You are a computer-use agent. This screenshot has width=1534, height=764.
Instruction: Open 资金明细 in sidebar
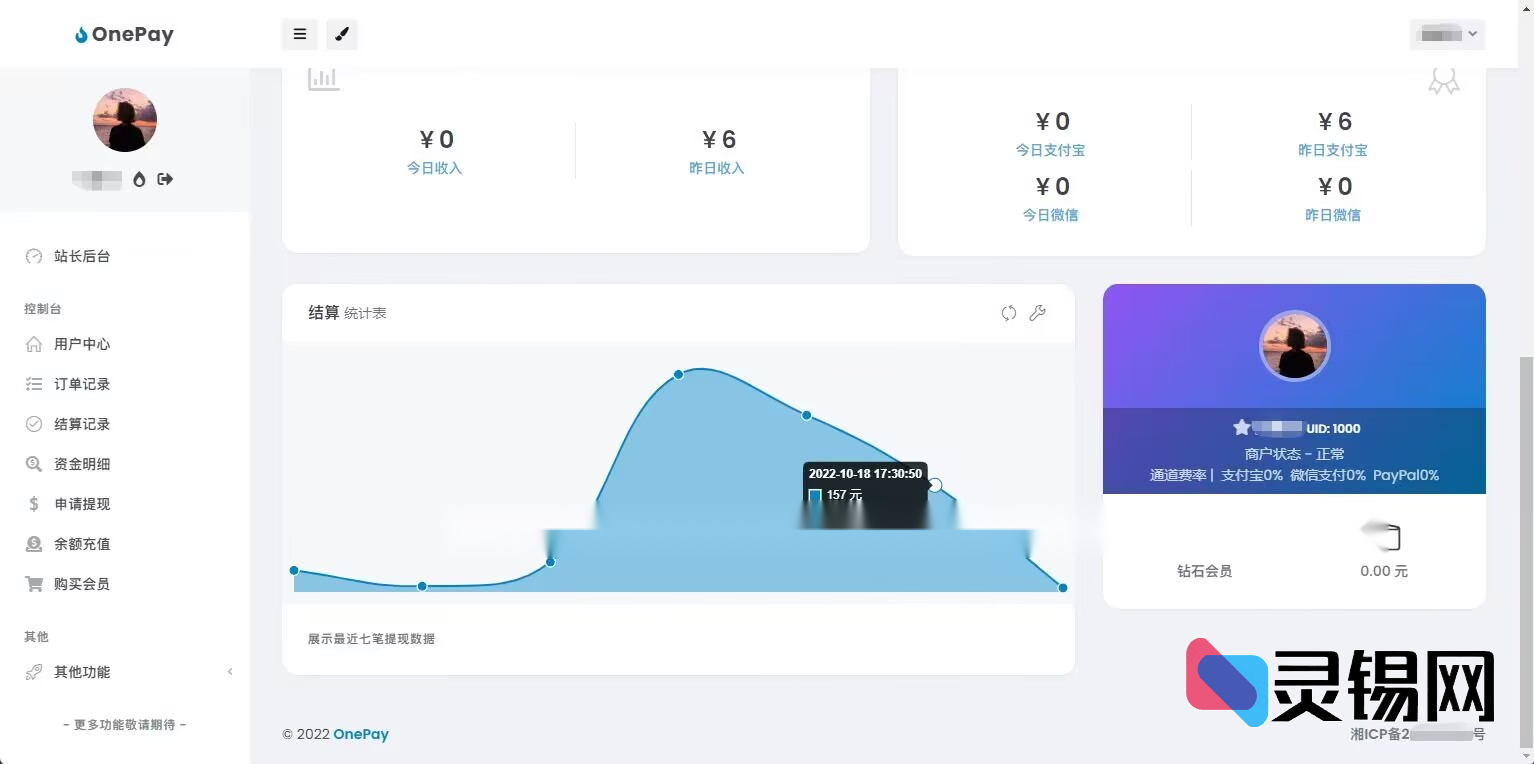tap(82, 464)
